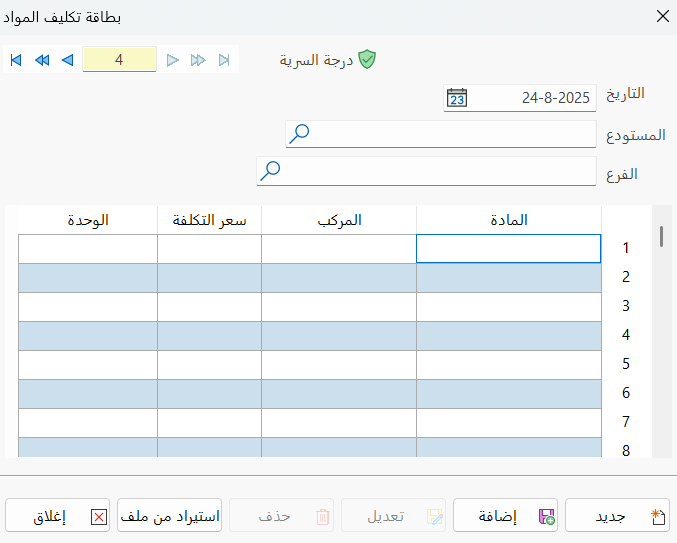Screen dimensions: 677x543
Task: Select row number 3 header
Action: point(626,306)
